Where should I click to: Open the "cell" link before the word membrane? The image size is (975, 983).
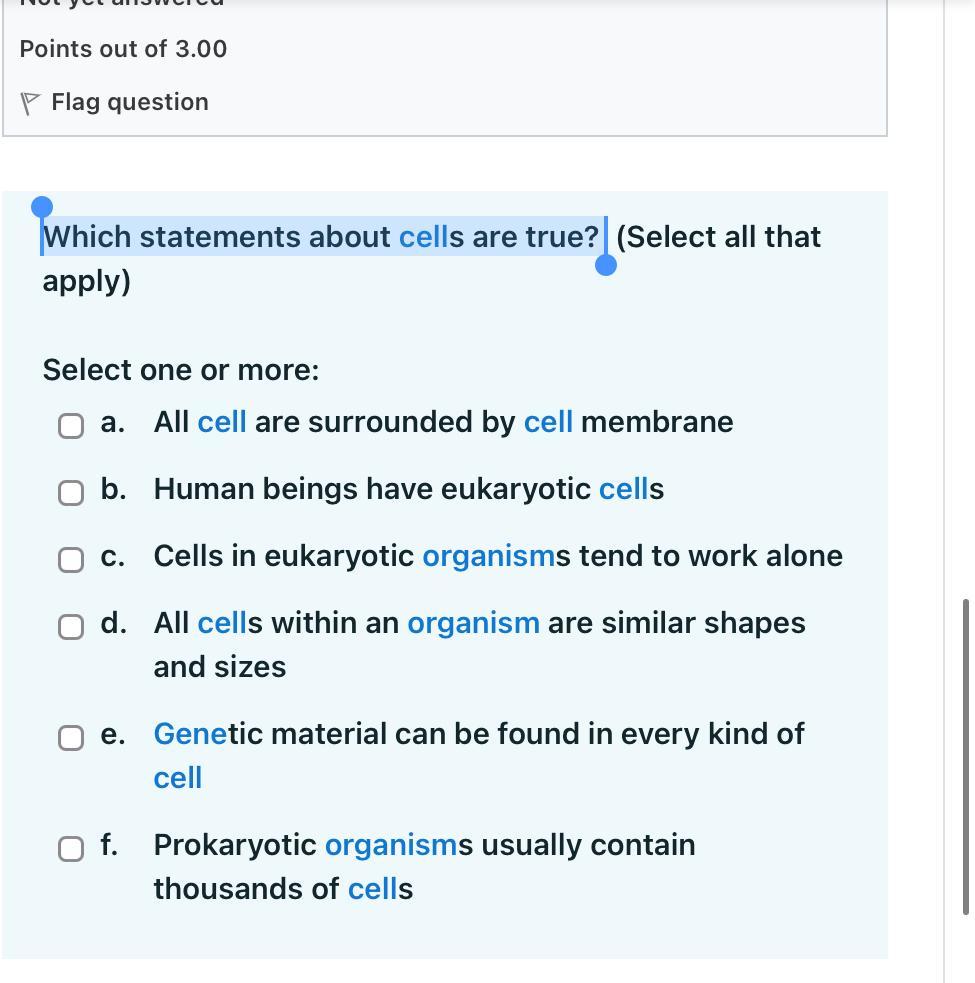(x=548, y=422)
